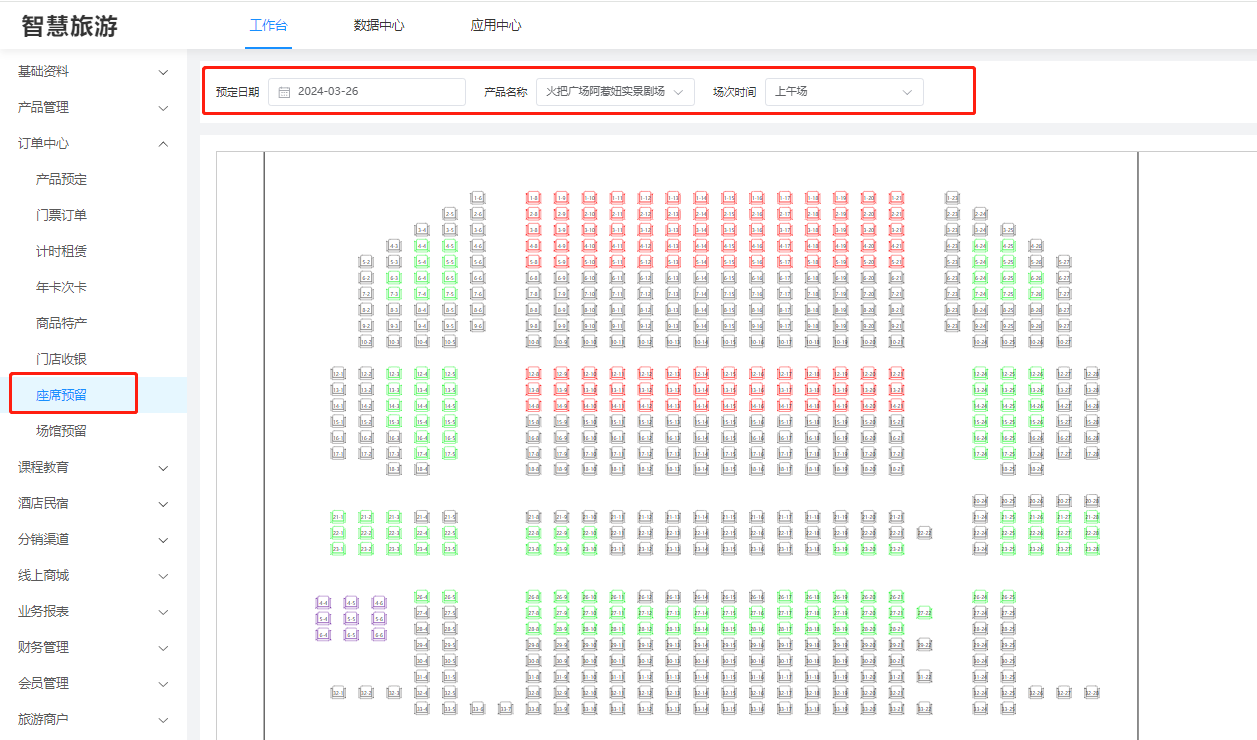Switch to the 数据中心 tab
The height and width of the screenshot is (740, 1257).
coord(379,25)
